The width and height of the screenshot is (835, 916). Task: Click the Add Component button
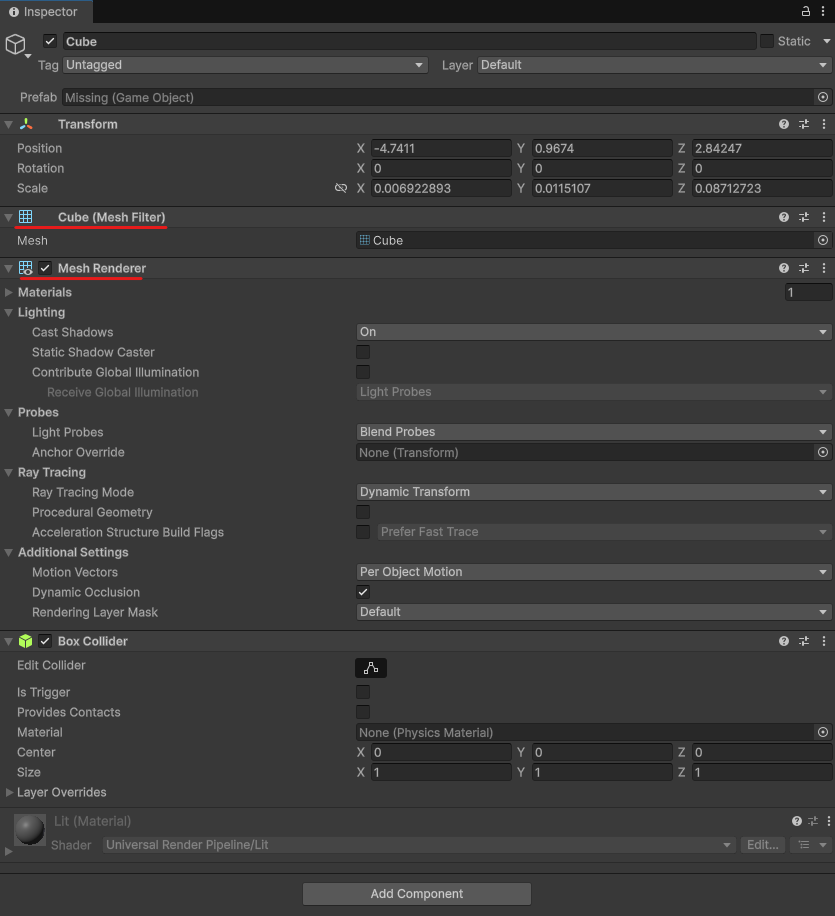pos(417,894)
